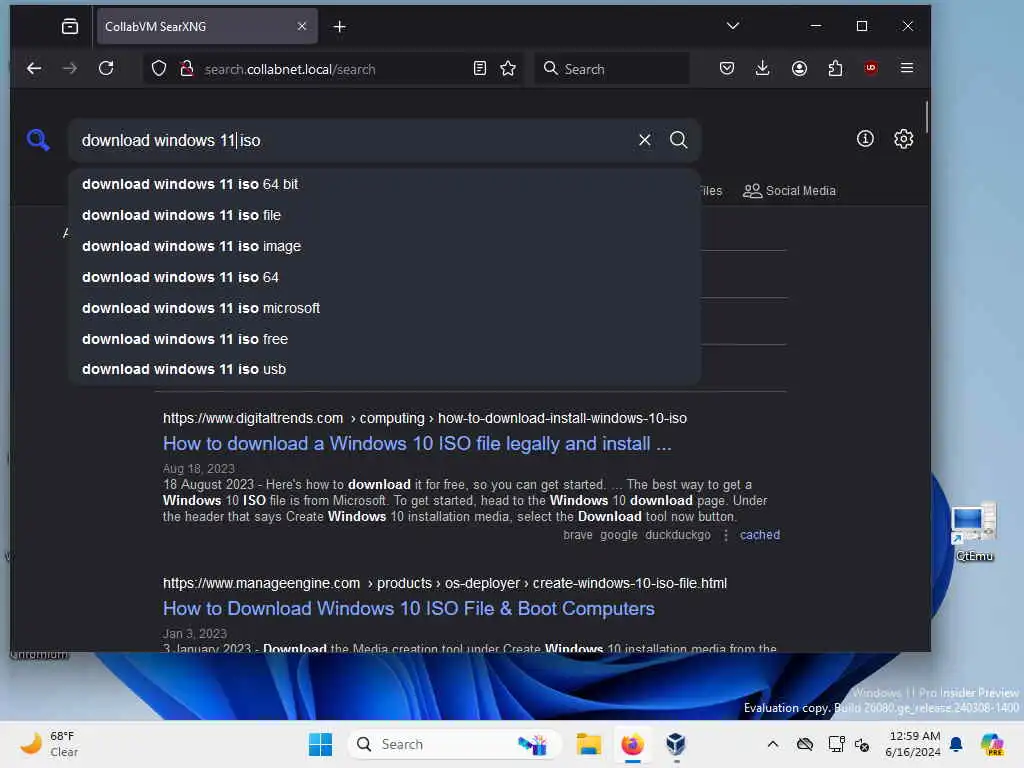The width and height of the screenshot is (1024, 768).
Task: Choose suggestion 'download windows 11 iso 64 bit'
Action: tap(385, 185)
